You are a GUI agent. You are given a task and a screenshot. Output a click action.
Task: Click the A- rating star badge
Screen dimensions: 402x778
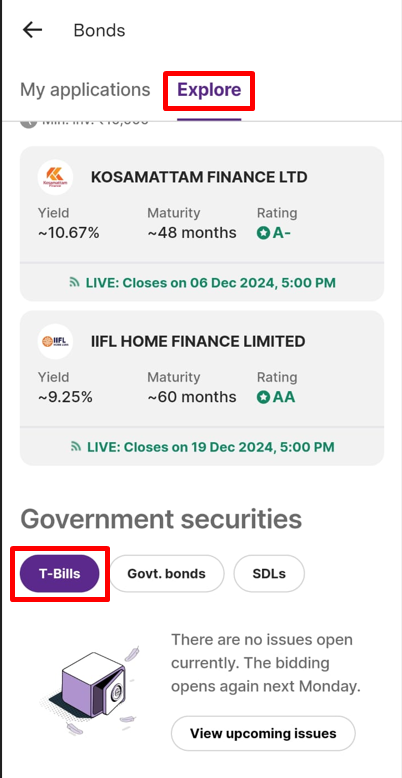(263, 233)
